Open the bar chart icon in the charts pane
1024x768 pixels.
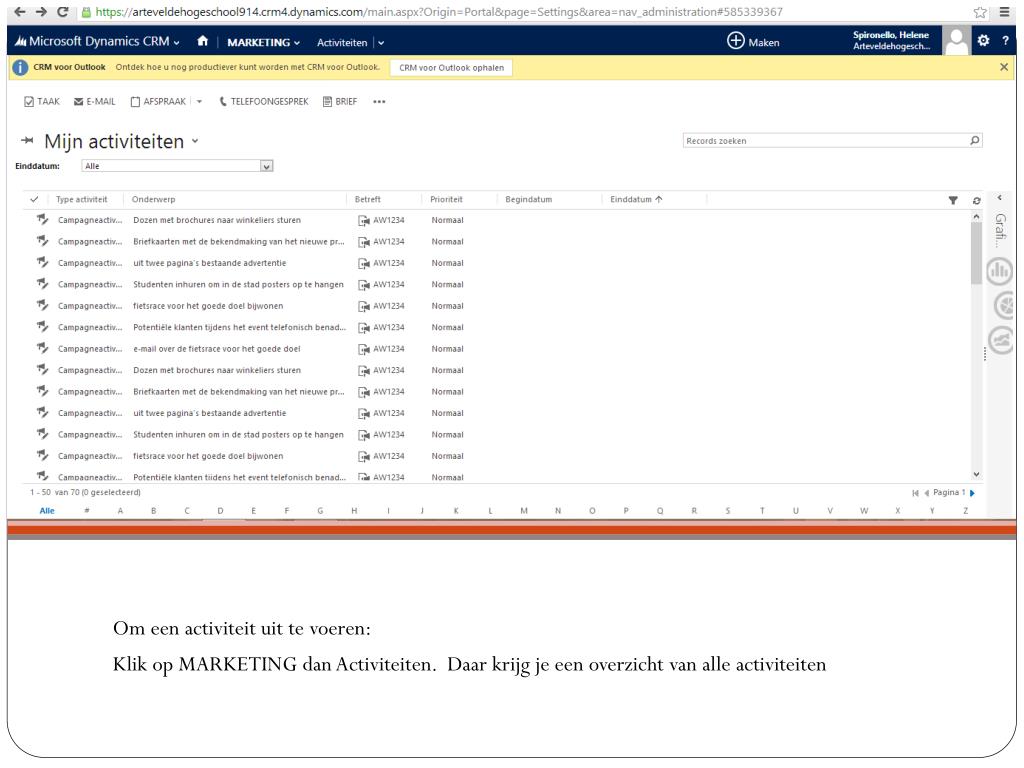(999, 272)
